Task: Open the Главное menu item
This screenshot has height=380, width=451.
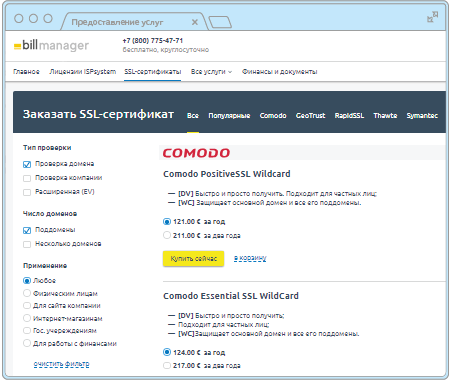Action: coord(26,72)
